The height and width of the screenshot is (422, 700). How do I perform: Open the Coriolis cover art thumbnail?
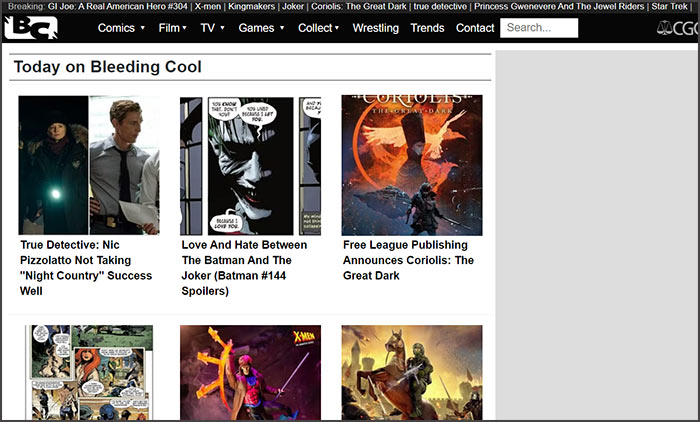[412, 165]
